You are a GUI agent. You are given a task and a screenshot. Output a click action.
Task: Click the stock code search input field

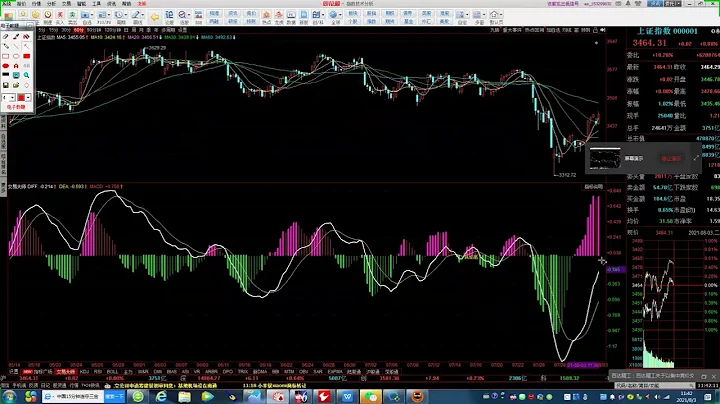(654, 386)
